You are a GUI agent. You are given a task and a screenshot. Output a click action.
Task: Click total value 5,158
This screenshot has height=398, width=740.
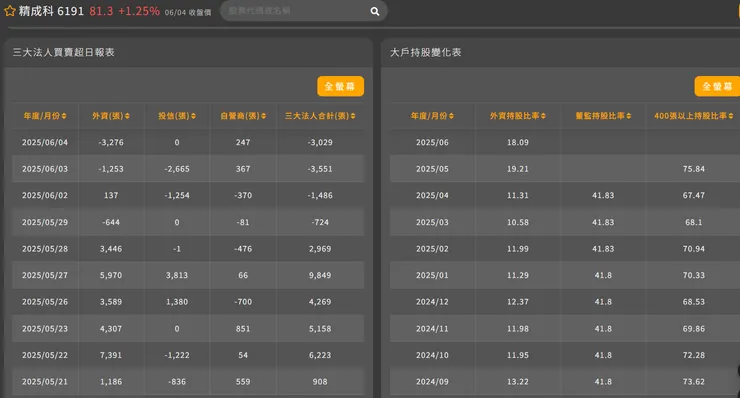(320, 328)
